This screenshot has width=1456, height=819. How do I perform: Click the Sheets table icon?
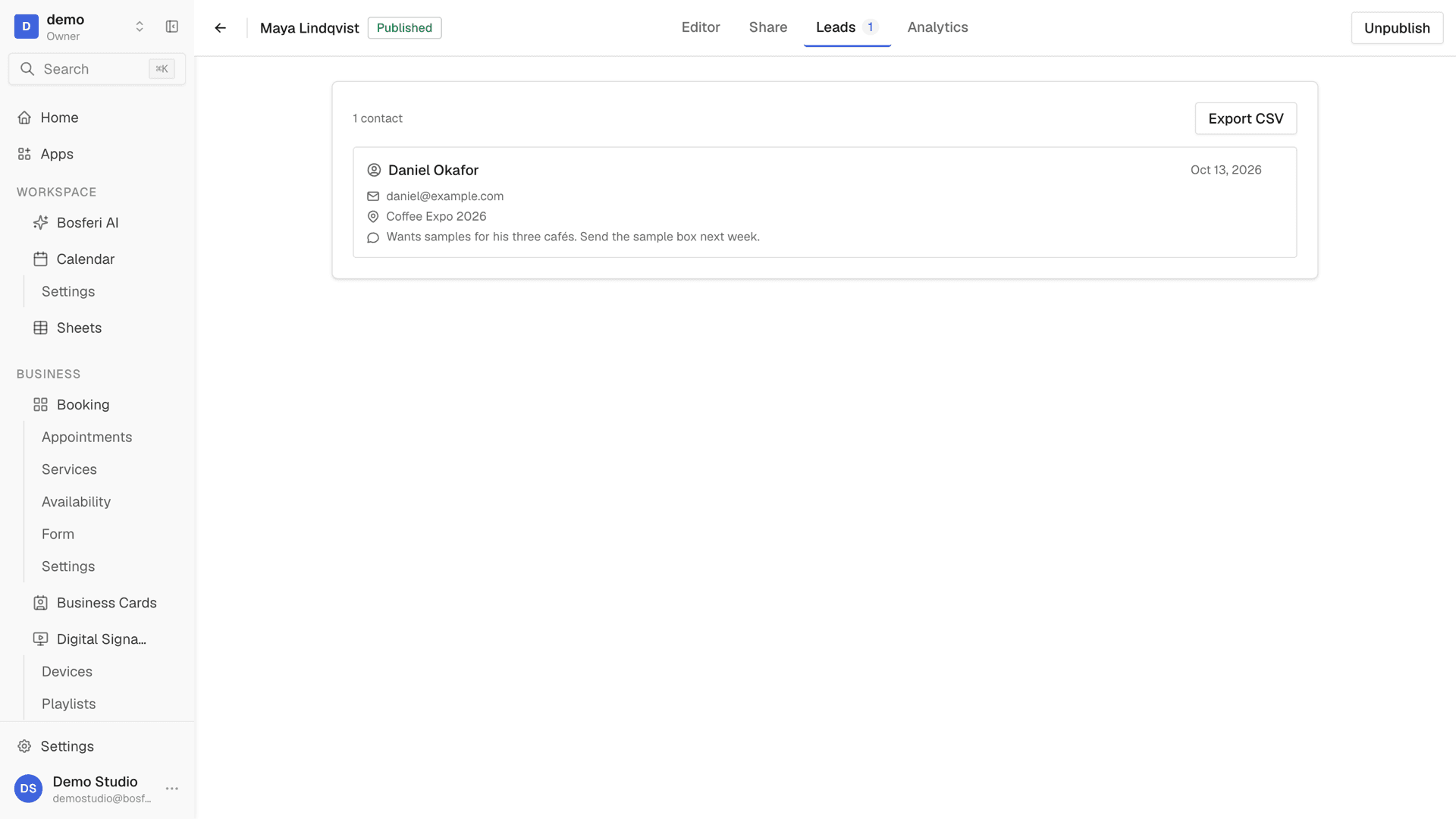(x=41, y=328)
